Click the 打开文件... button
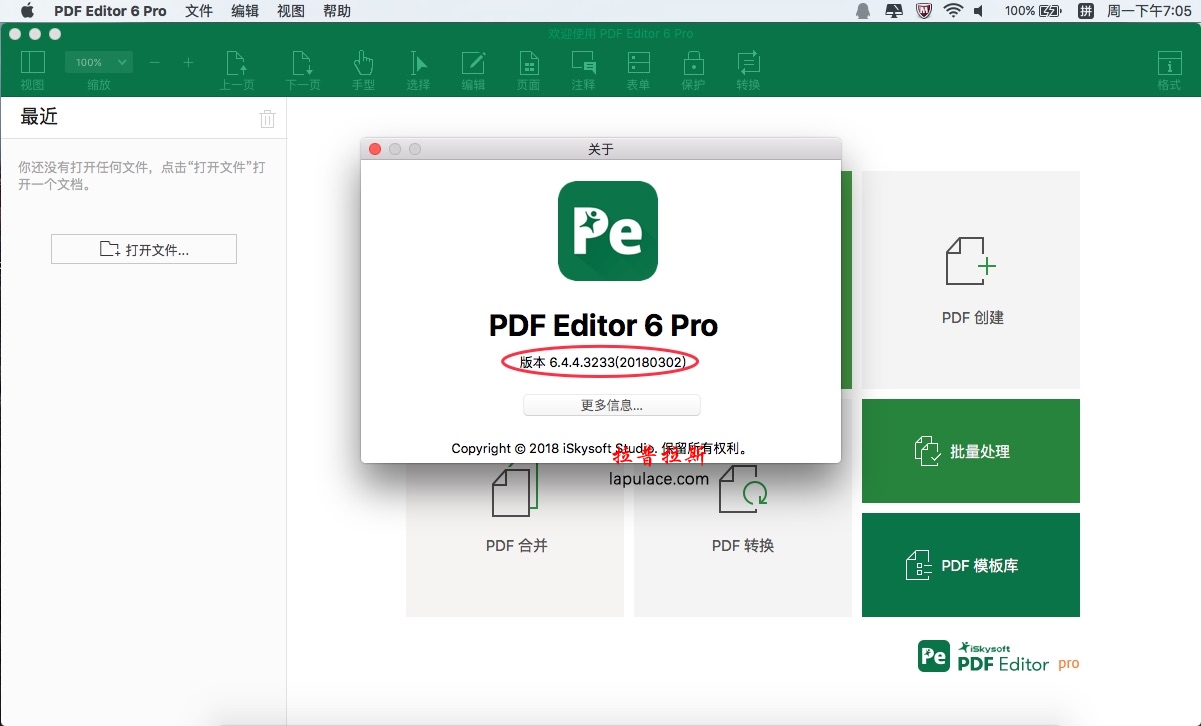The width and height of the screenshot is (1201, 726). 144,249
